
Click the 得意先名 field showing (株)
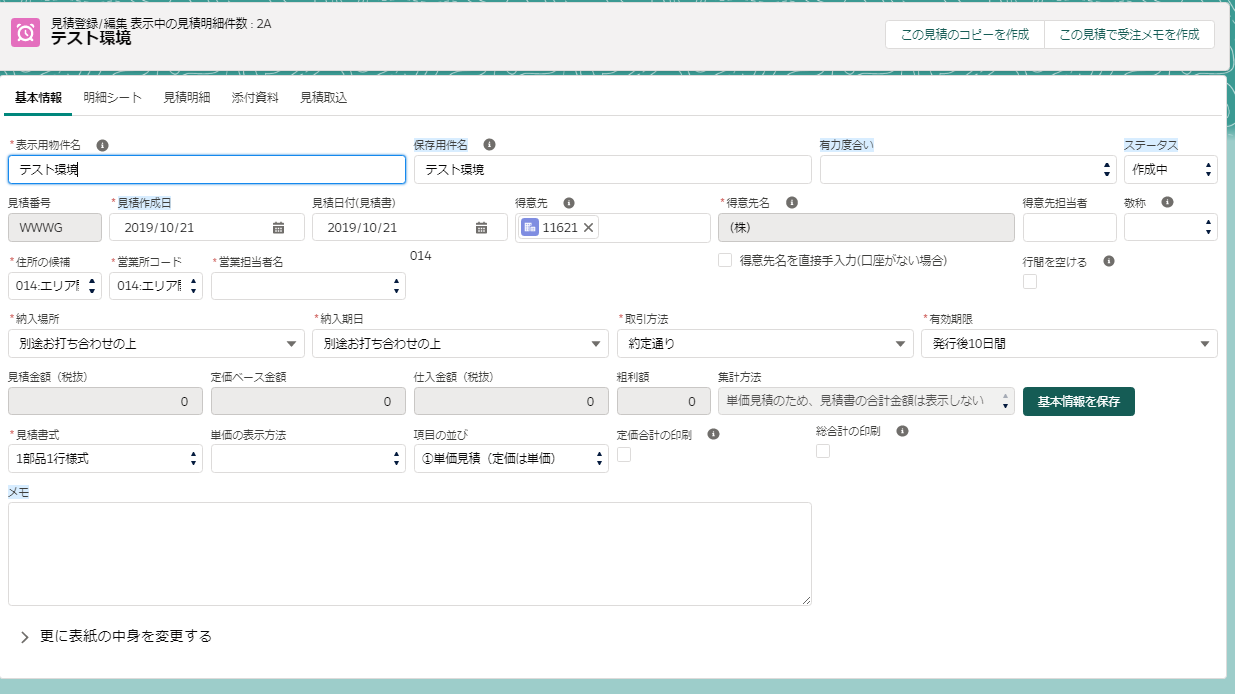click(866, 227)
